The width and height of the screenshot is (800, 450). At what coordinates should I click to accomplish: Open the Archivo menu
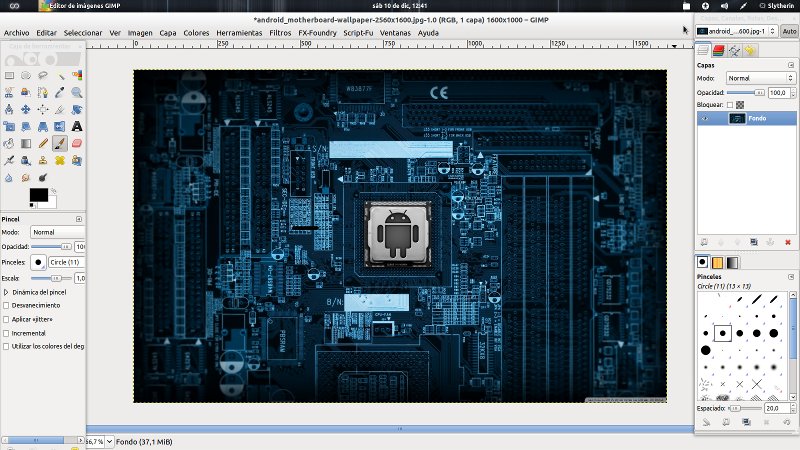(x=16, y=33)
